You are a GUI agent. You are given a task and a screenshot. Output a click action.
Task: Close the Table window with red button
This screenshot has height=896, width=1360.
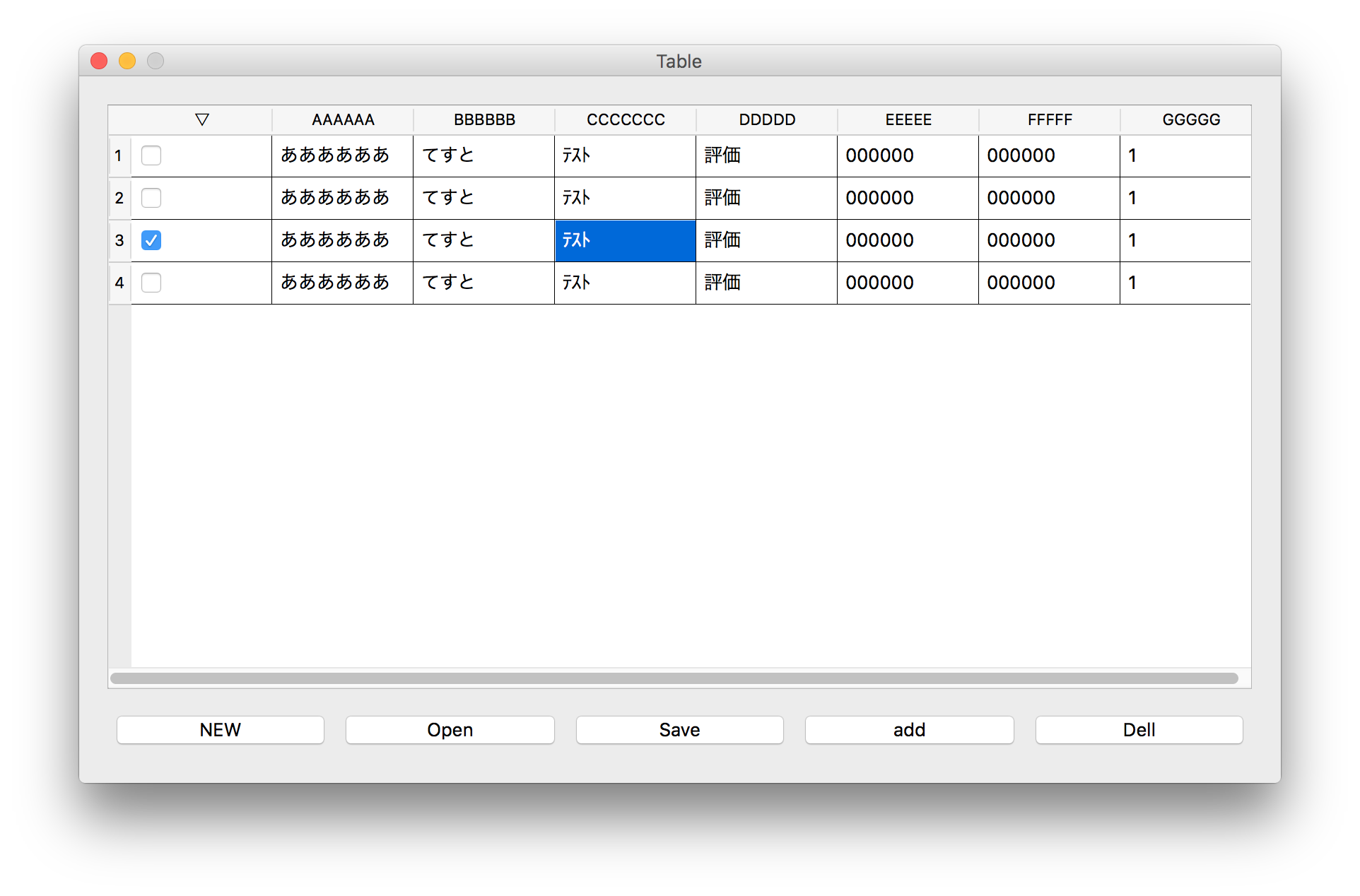(99, 61)
